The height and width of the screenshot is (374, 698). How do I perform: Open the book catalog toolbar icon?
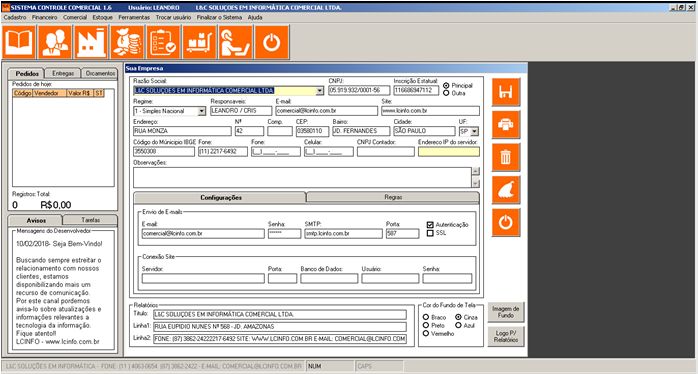[19, 42]
